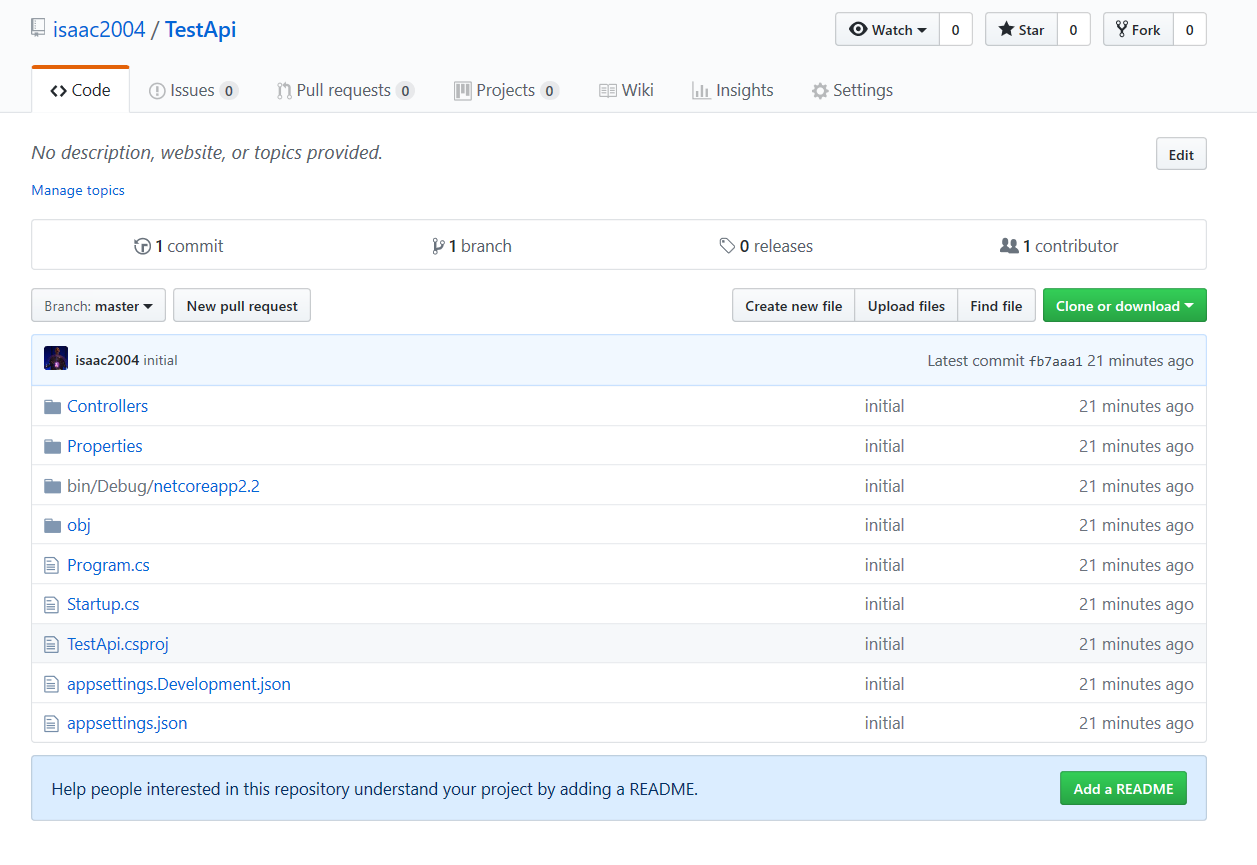Viewport: 1257px width, 865px height.
Task: Click the releases tag icon
Action: 727,246
